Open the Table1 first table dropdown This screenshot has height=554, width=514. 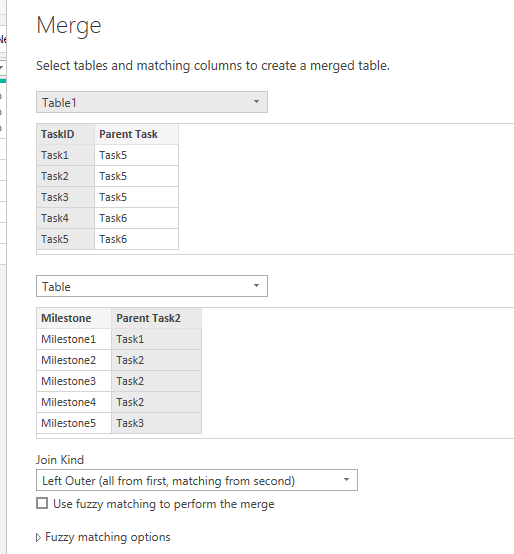click(152, 102)
